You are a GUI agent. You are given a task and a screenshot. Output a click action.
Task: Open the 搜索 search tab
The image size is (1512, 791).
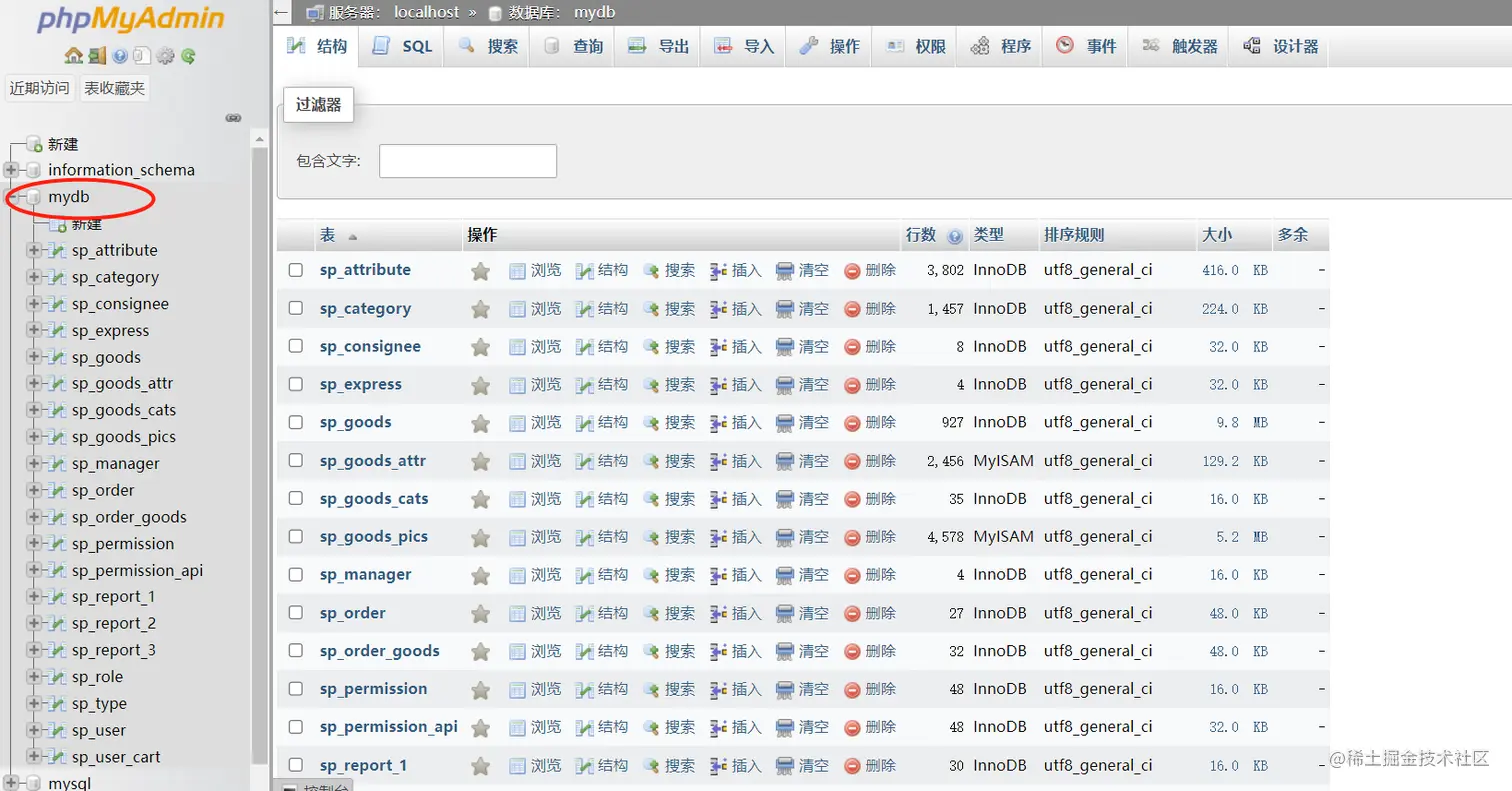click(x=488, y=46)
